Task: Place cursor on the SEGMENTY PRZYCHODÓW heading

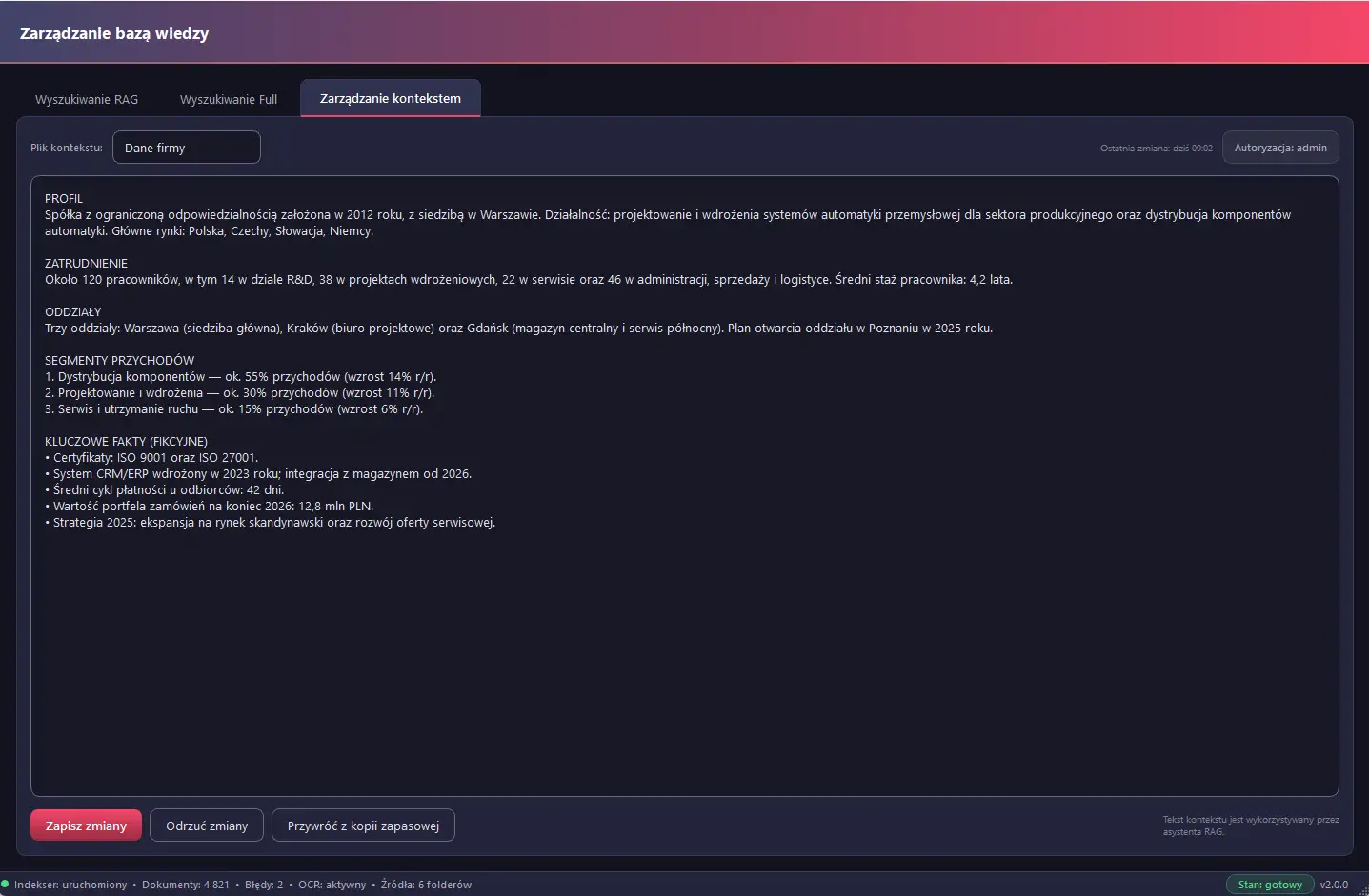Action: (x=119, y=360)
